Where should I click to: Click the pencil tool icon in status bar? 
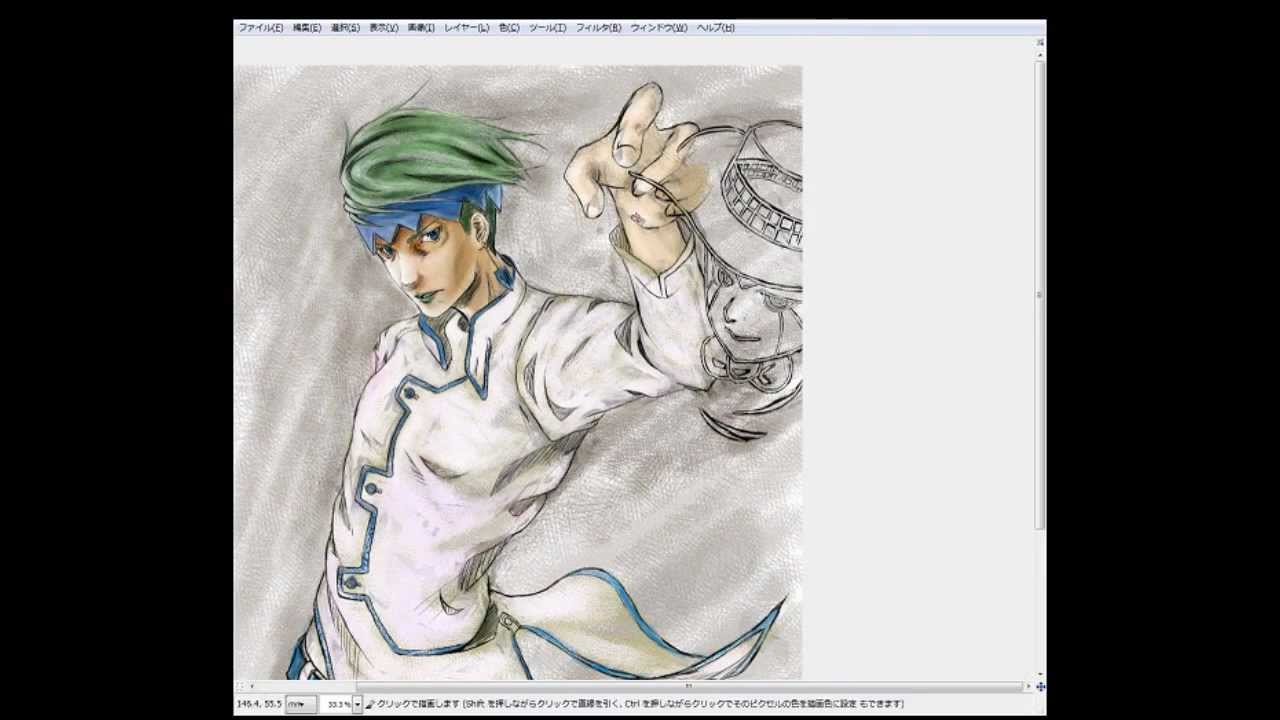point(370,704)
